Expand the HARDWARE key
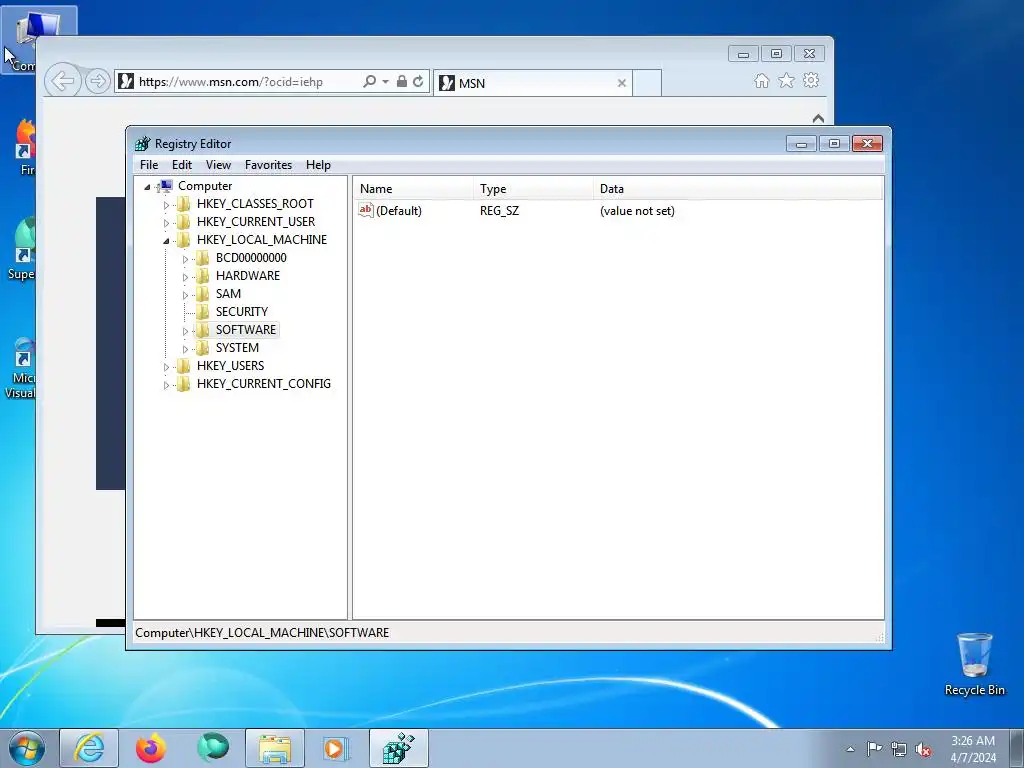 [185, 277]
